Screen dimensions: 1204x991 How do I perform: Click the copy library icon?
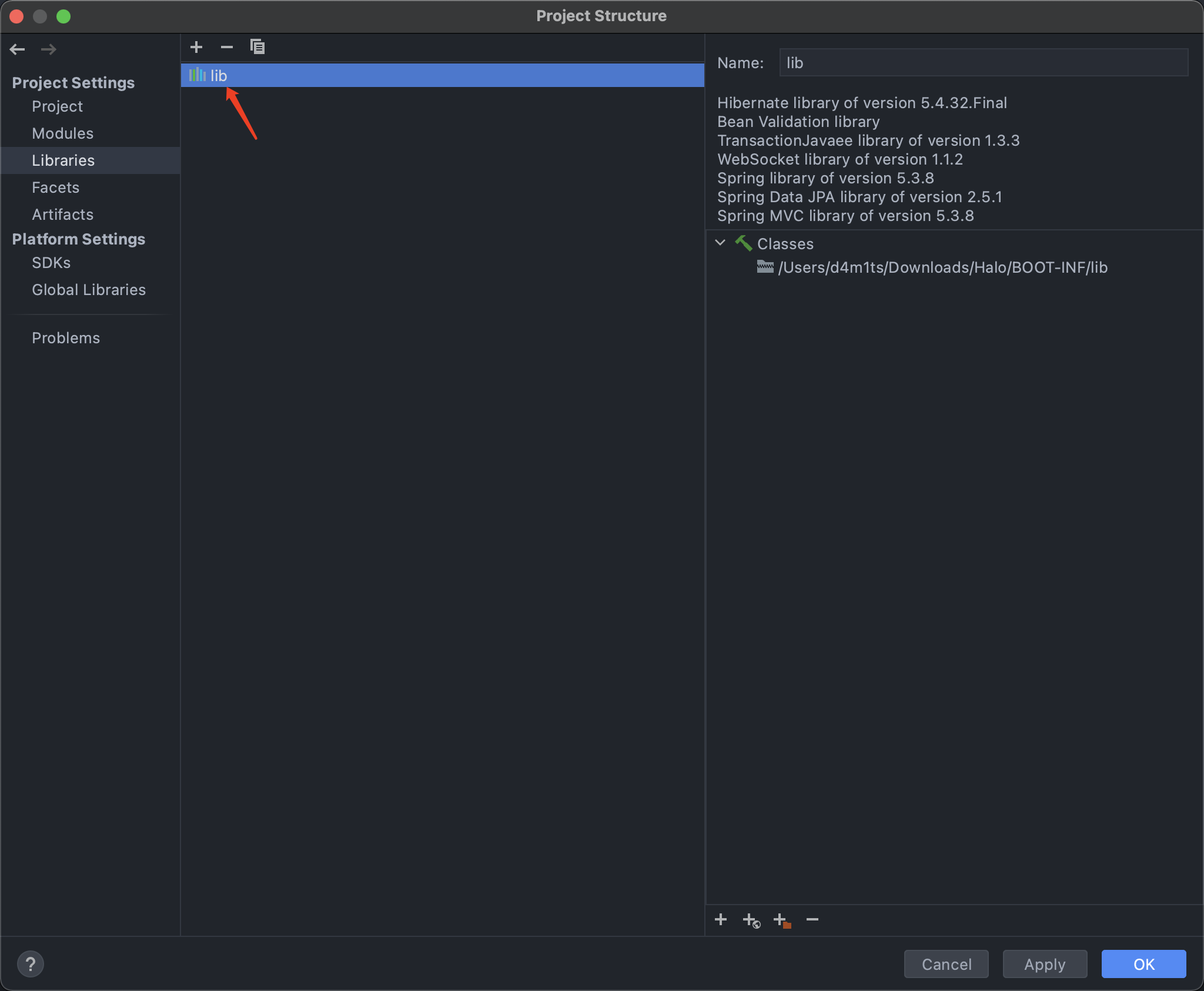257,47
